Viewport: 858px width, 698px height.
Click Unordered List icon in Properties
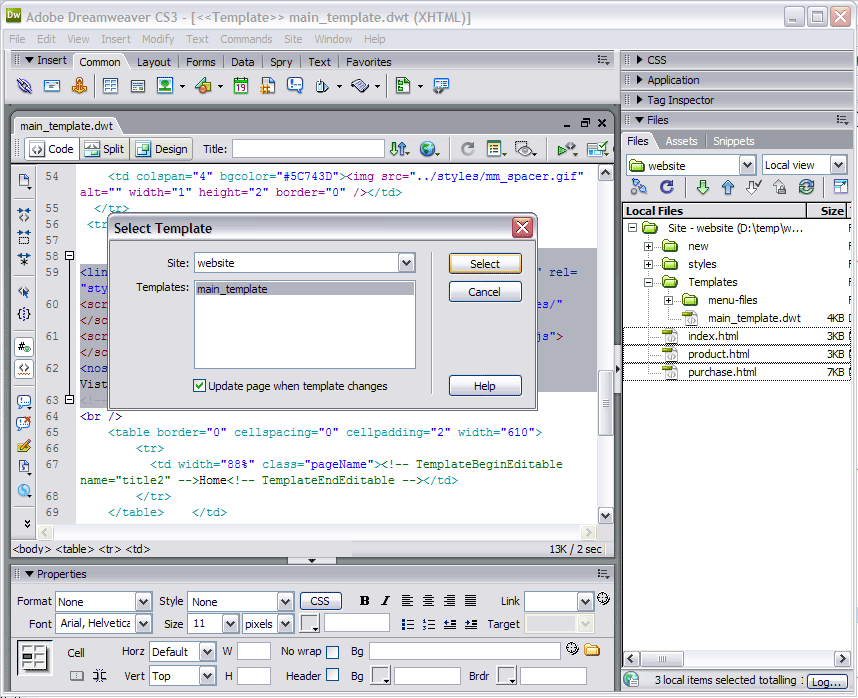(x=408, y=624)
